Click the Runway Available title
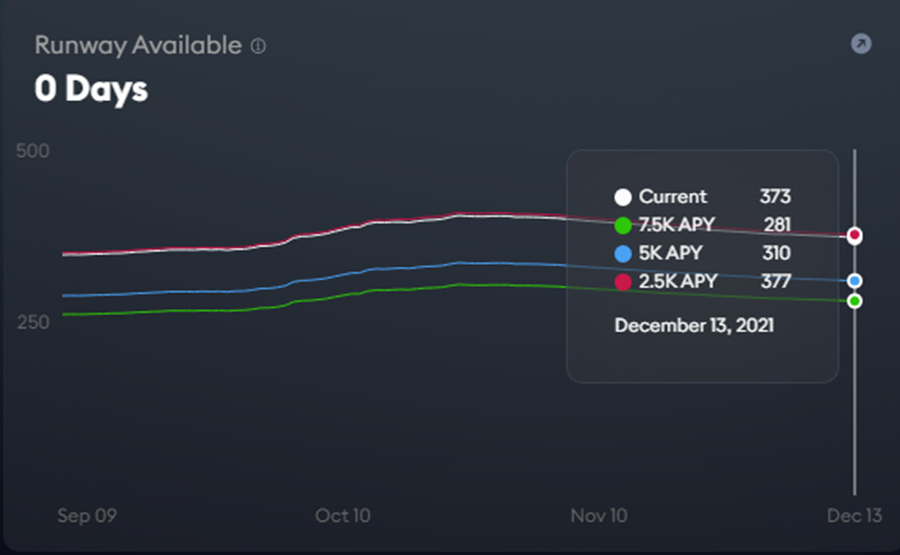 pos(138,45)
